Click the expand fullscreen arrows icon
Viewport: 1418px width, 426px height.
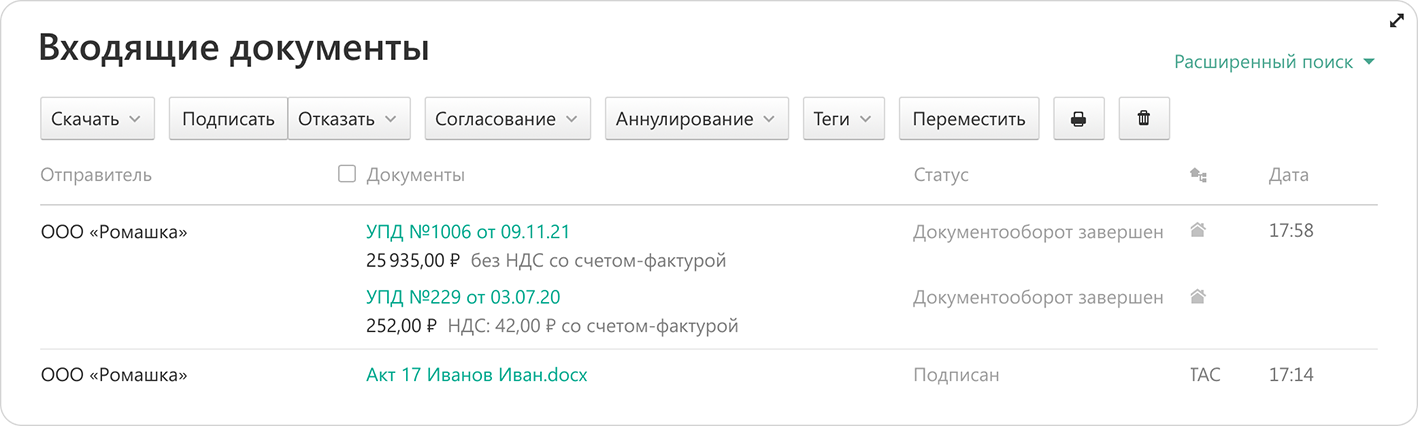point(1397,20)
